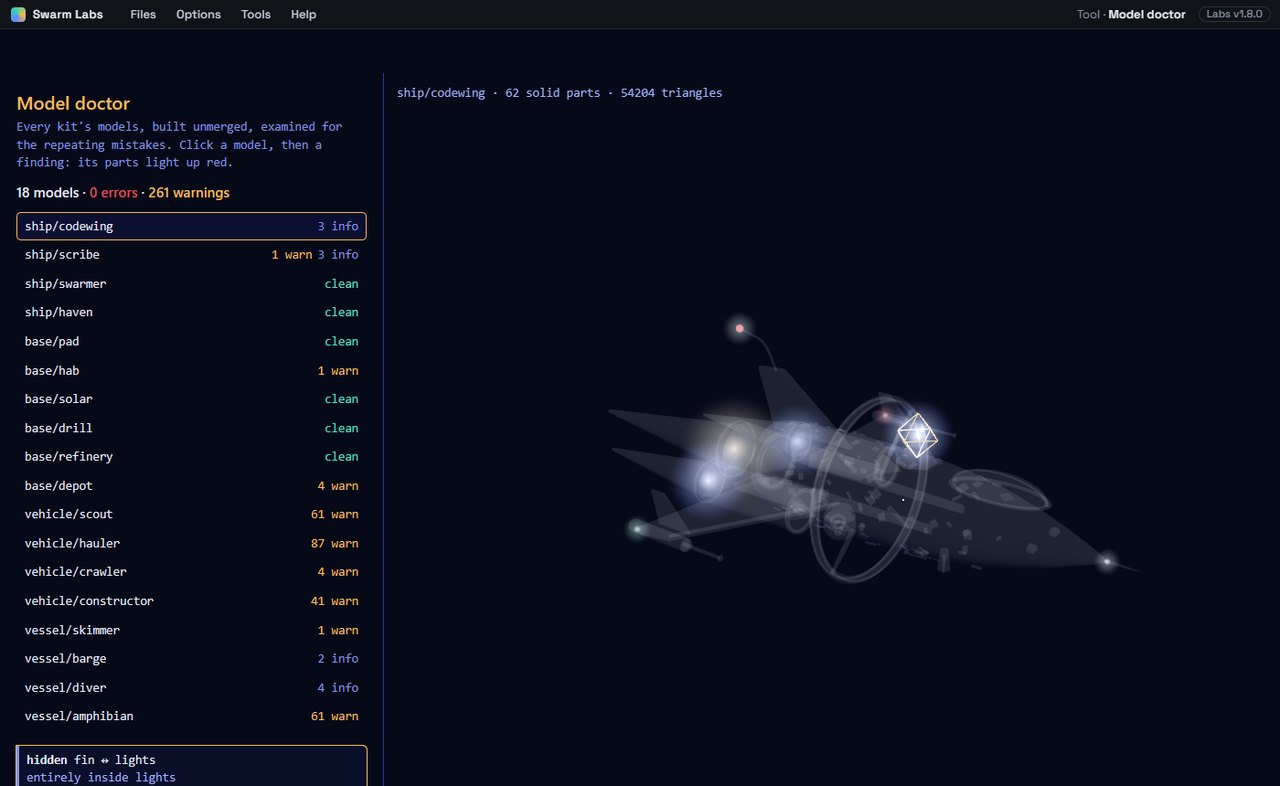Select the vessel/barge model
This screenshot has width=1280, height=786.
(192, 658)
